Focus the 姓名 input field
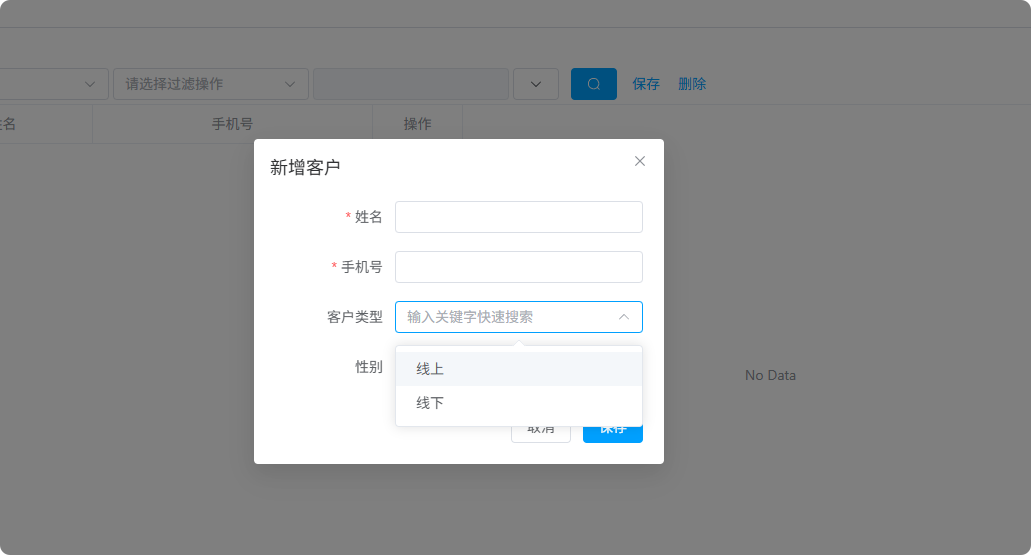 pos(518,217)
